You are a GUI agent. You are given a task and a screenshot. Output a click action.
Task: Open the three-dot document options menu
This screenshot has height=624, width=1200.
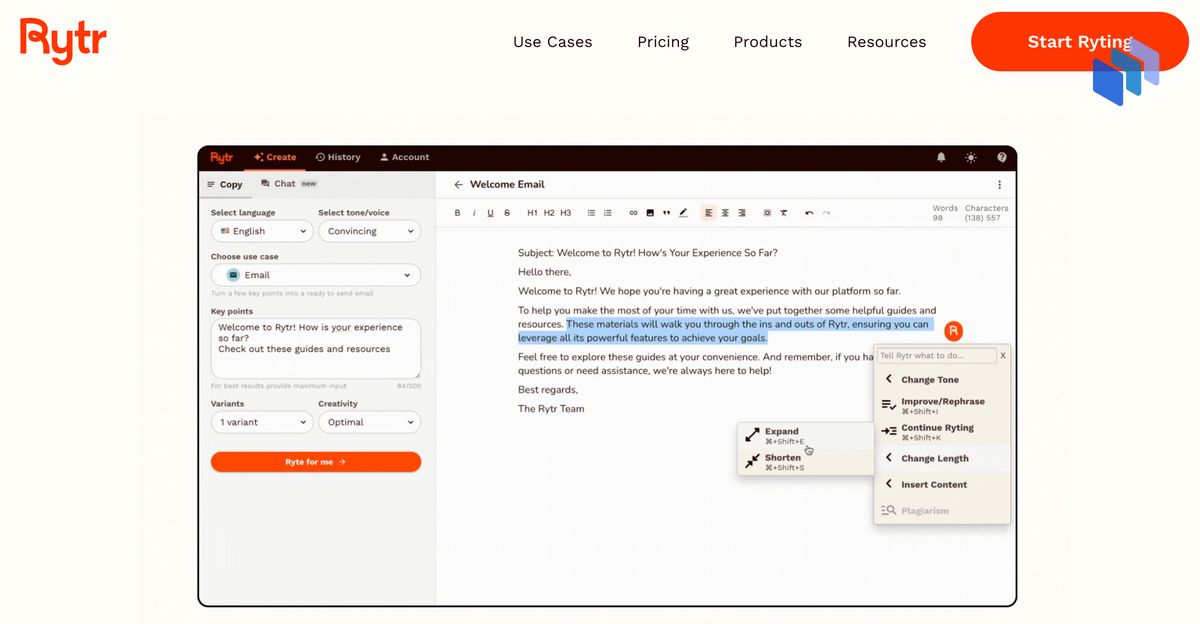[999, 185]
